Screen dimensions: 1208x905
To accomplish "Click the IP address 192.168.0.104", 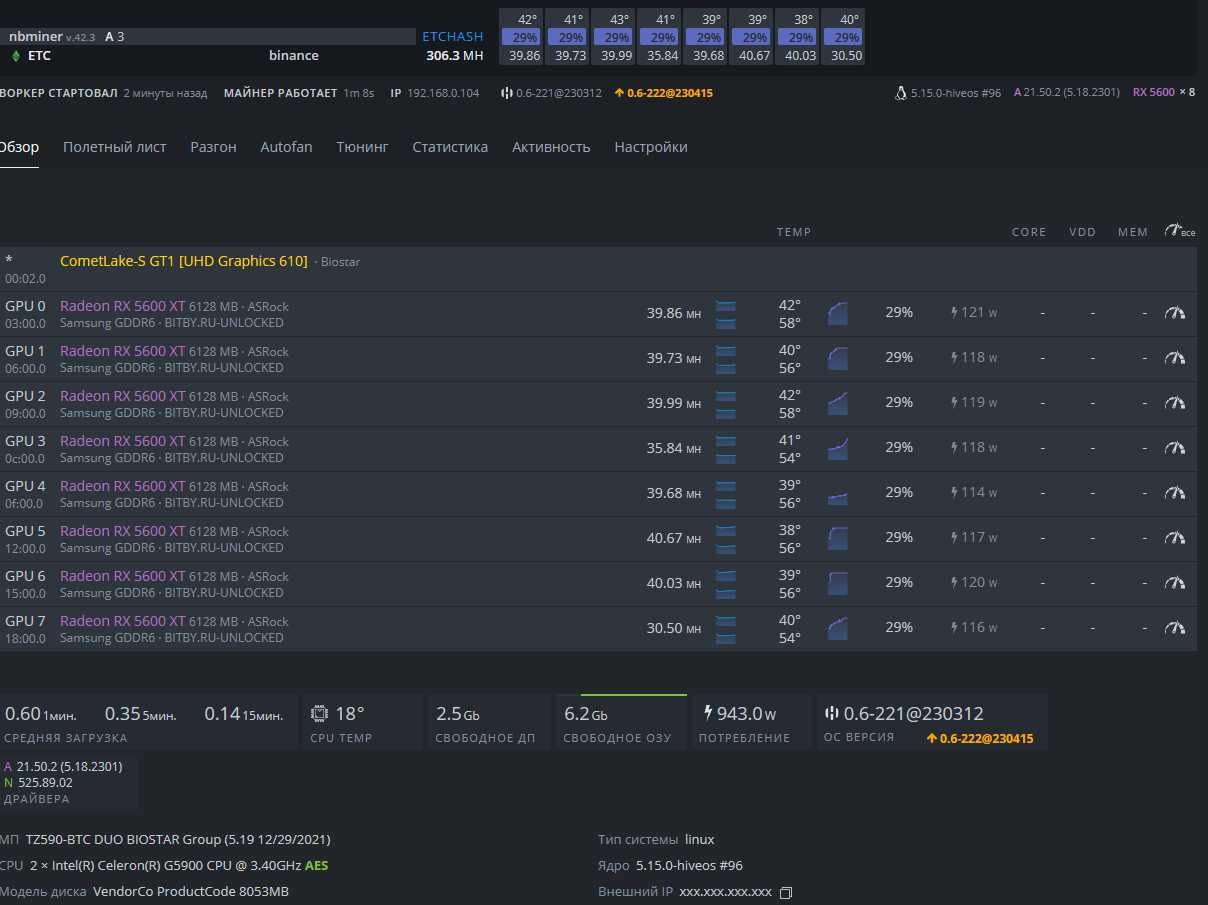I will [x=443, y=93].
